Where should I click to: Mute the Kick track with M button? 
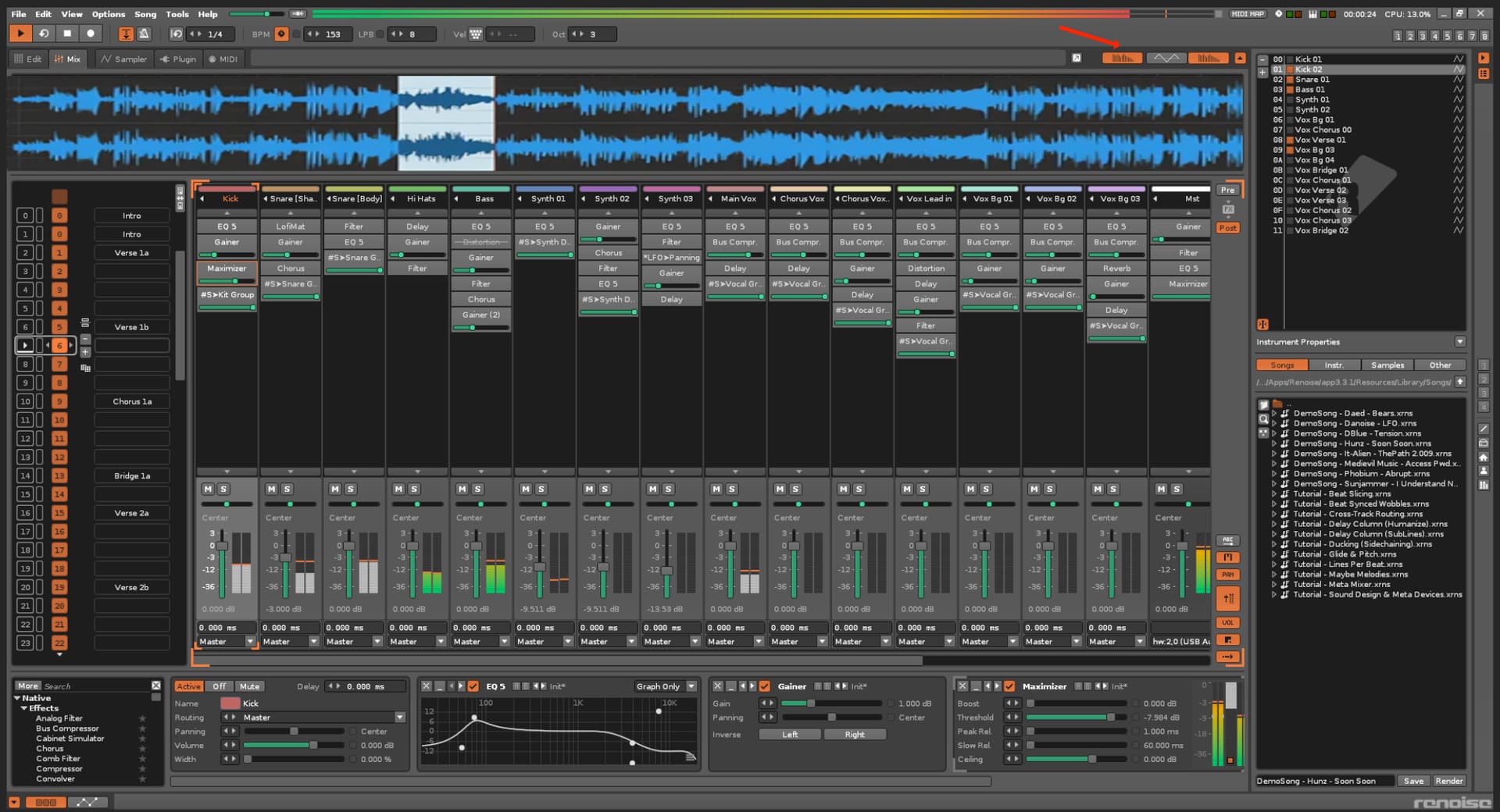click(208, 489)
